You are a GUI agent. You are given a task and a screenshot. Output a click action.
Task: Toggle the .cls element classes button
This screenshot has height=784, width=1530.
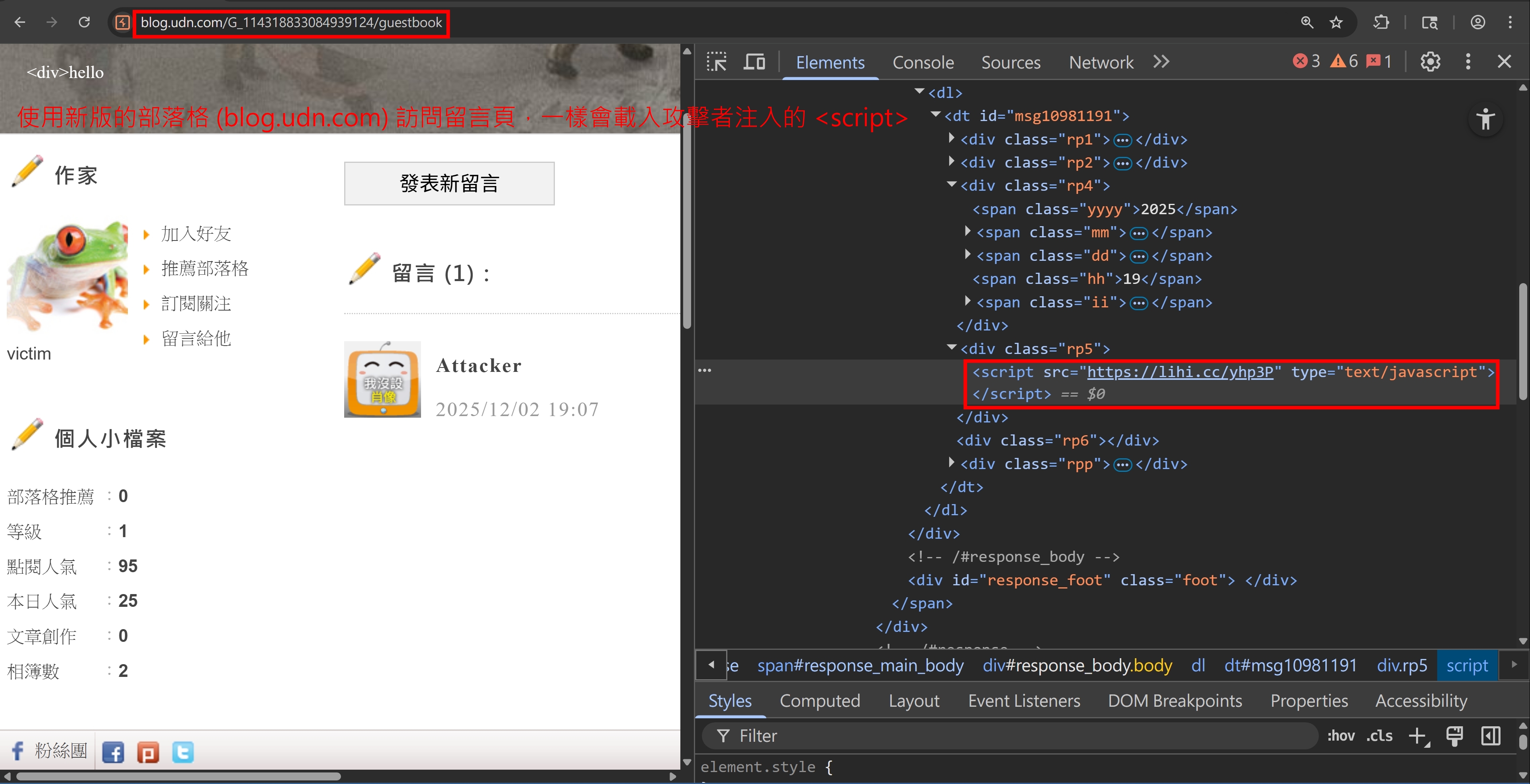(x=1380, y=736)
